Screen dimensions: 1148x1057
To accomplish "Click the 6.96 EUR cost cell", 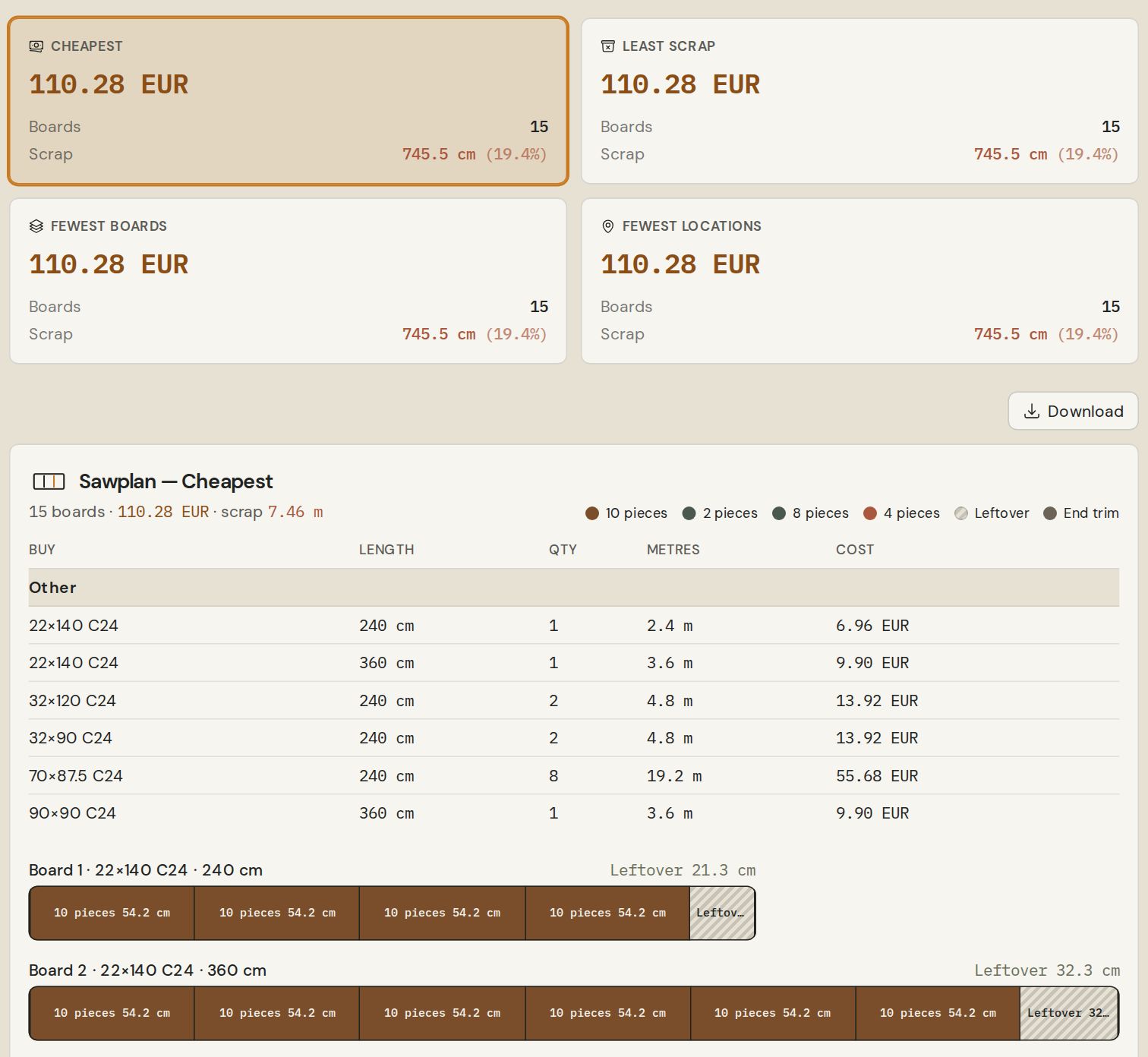I will tap(872, 626).
